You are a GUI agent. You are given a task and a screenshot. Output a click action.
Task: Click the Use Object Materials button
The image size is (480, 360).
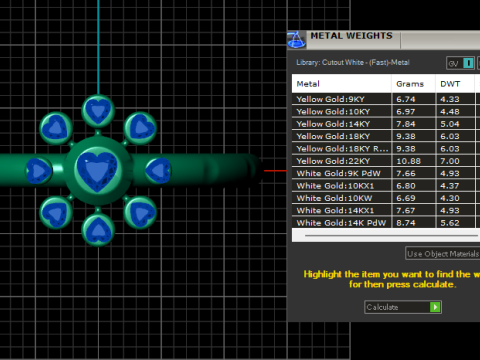tap(443, 254)
